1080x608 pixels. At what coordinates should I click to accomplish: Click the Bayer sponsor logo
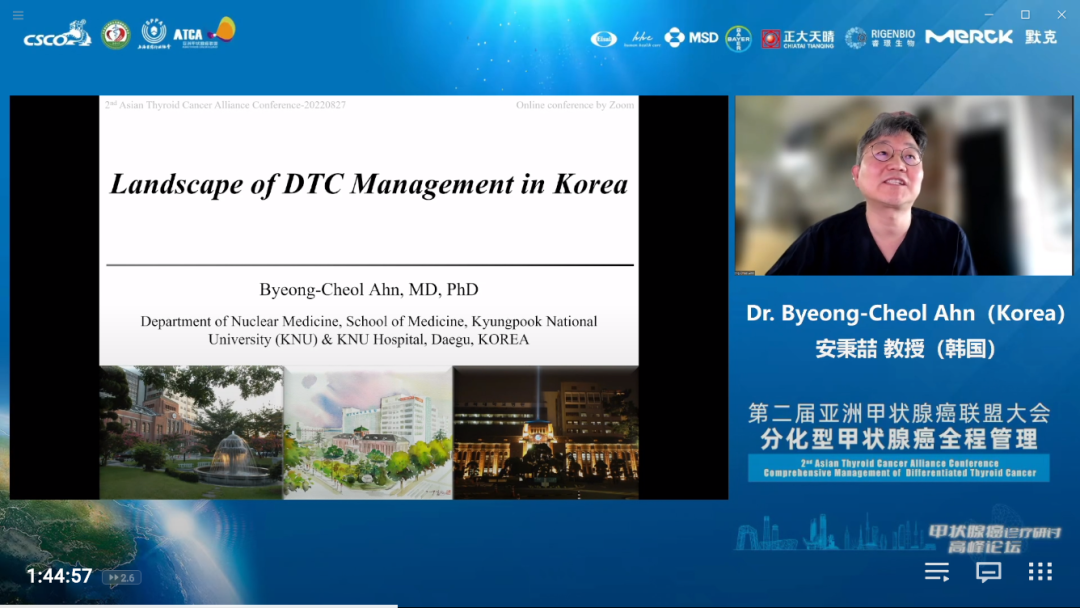point(738,38)
